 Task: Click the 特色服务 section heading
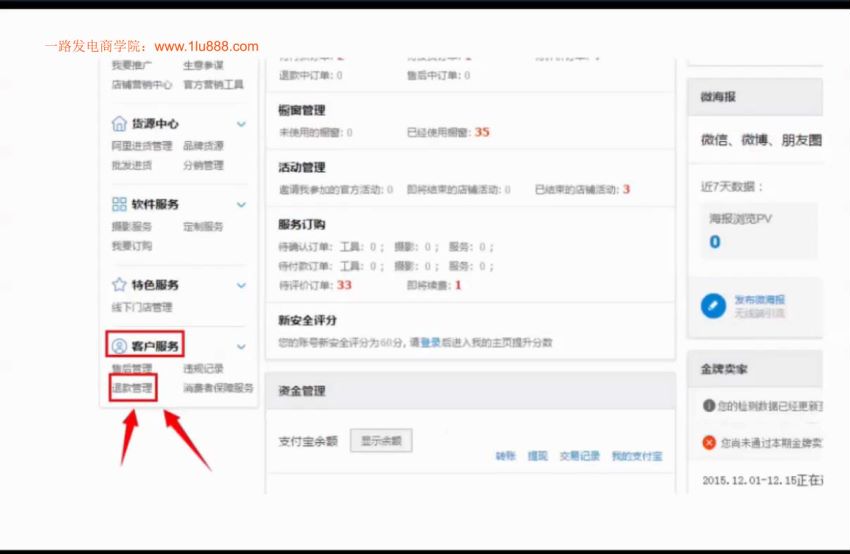[x=155, y=285]
